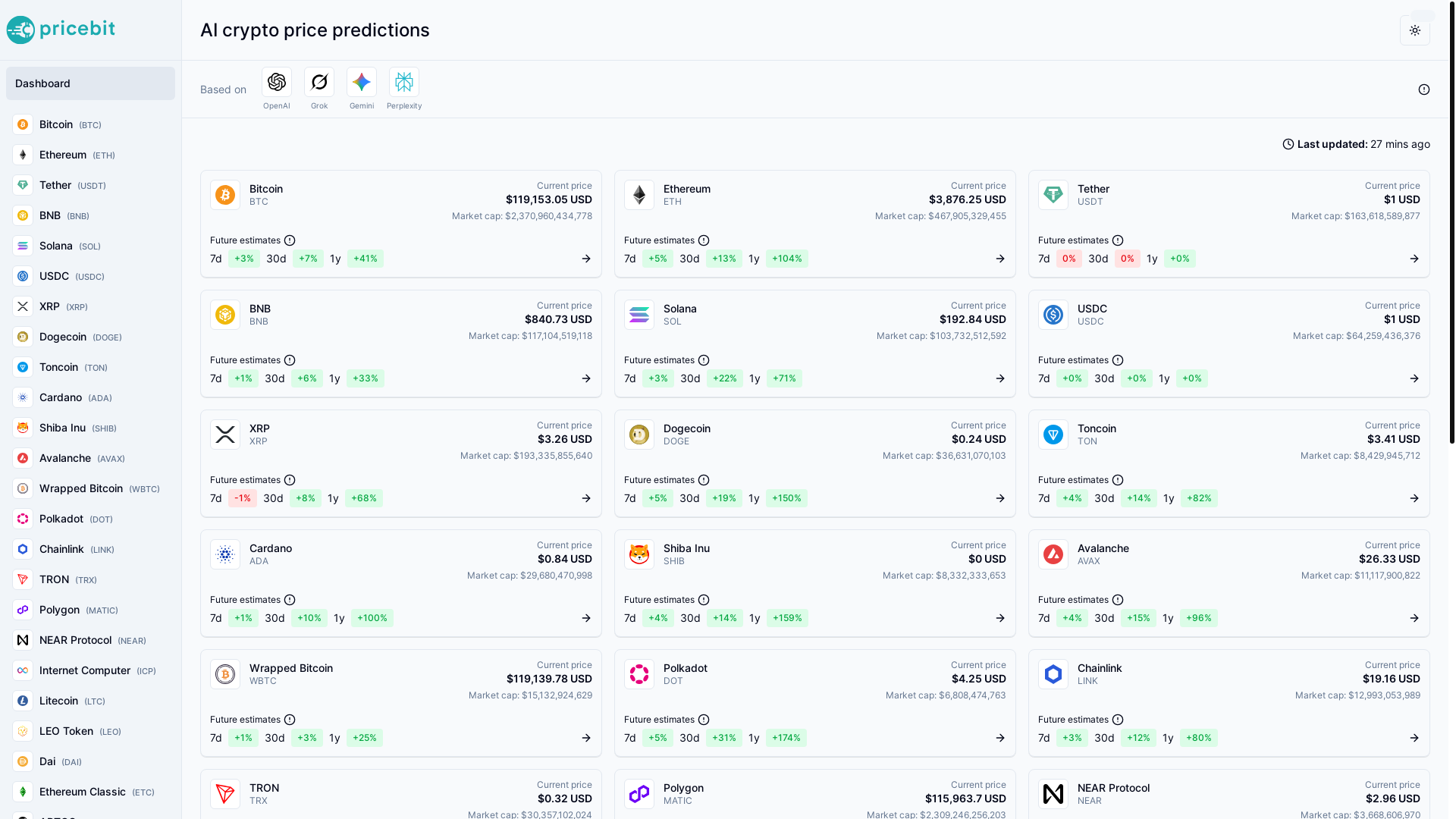Open Ethereum Classic (ETC) sidebar link
The height and width of the screenshot is (819, 1456).
(x=90, y=792)
